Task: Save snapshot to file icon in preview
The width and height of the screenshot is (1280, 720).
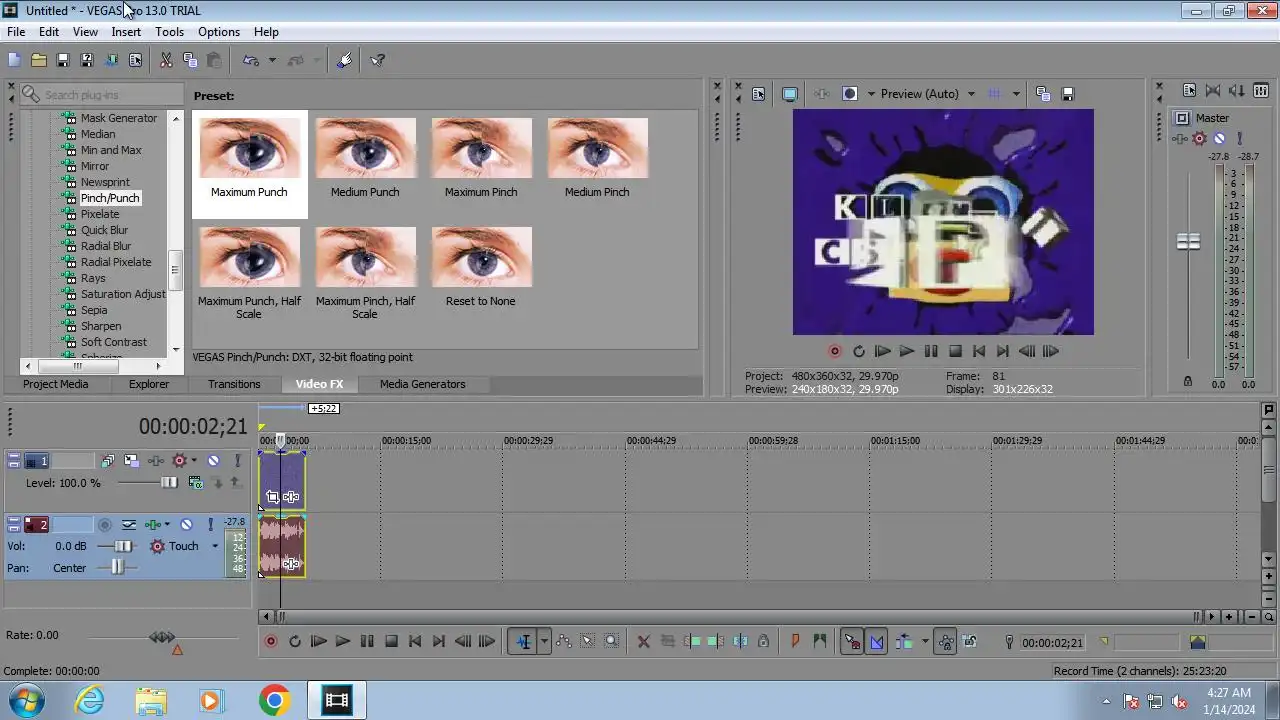Action: [x=1068, y=94]
